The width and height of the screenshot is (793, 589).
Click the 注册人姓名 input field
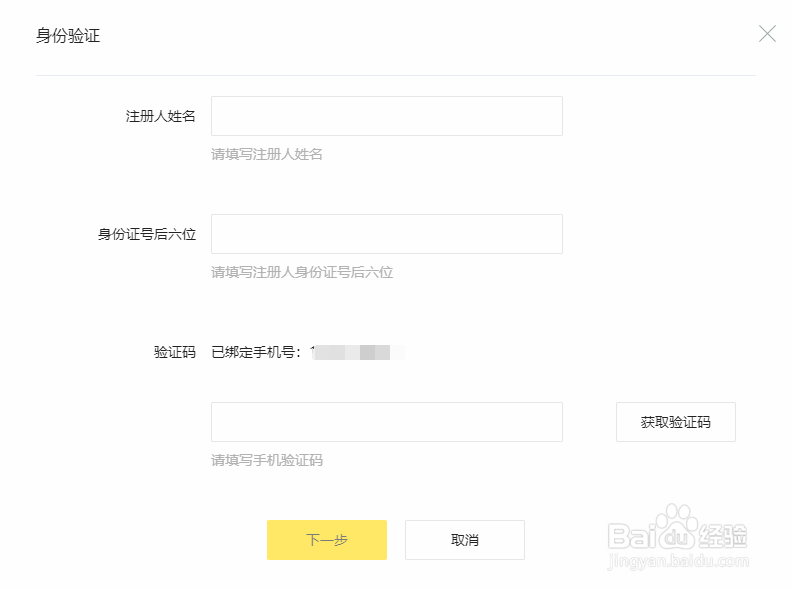386,116
